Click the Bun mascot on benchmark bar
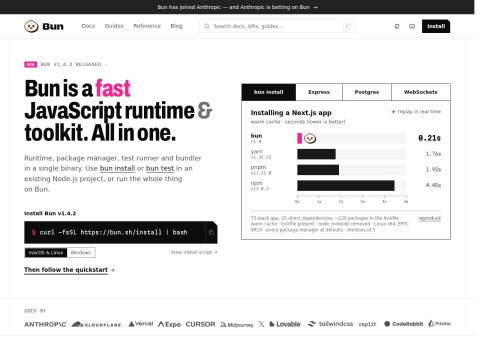This screenshot has width=480, height=360. point(310,138)
